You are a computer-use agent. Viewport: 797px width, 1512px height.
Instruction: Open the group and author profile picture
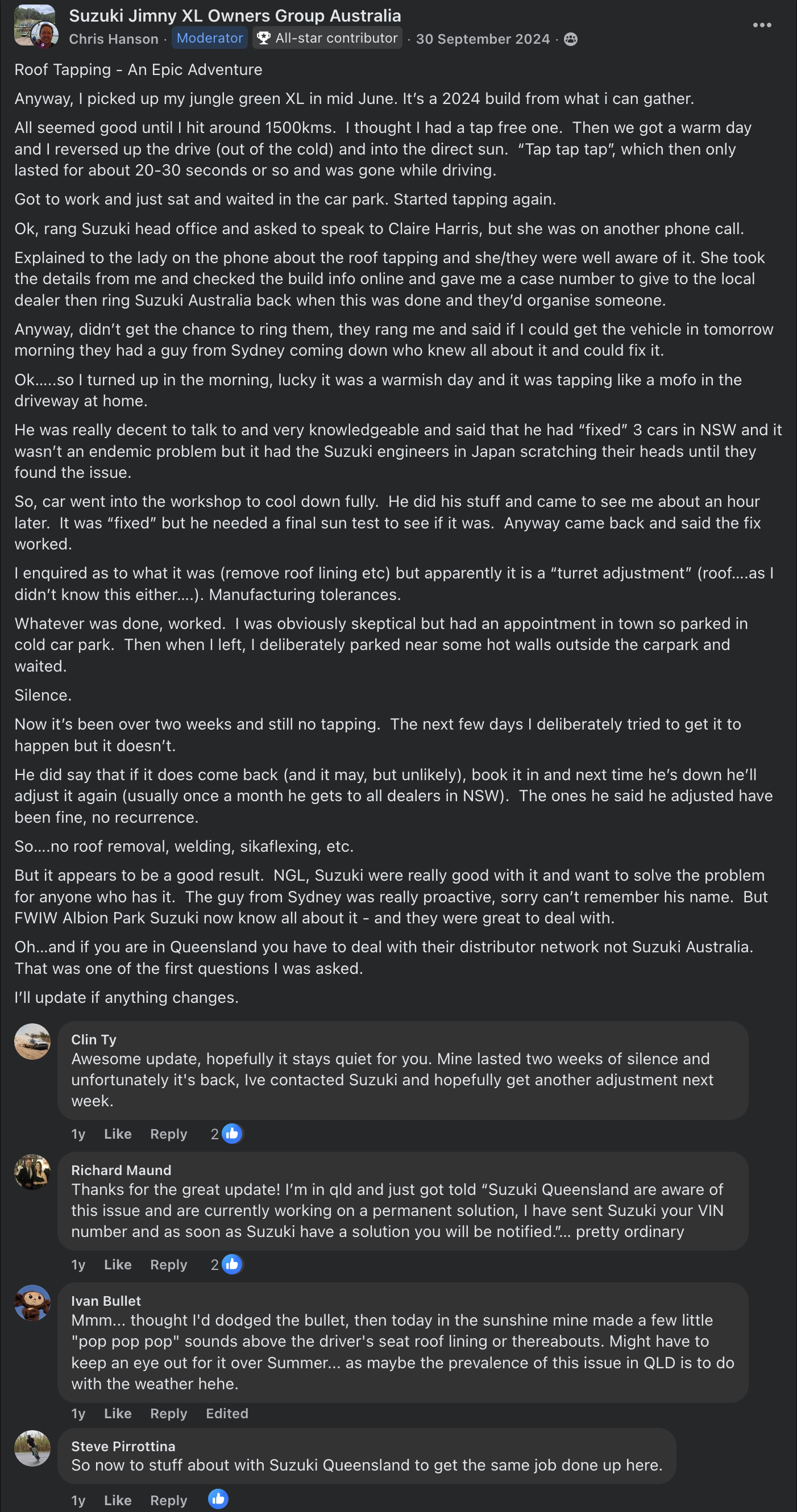tap(35, 26)
